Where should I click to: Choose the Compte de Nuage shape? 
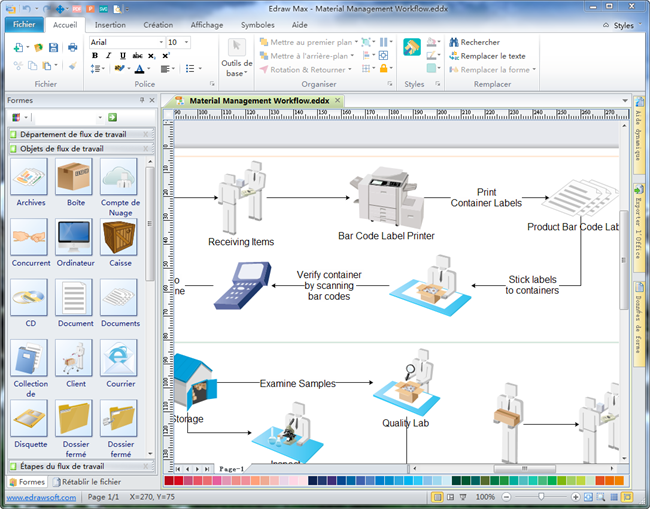tap(120, 178)
